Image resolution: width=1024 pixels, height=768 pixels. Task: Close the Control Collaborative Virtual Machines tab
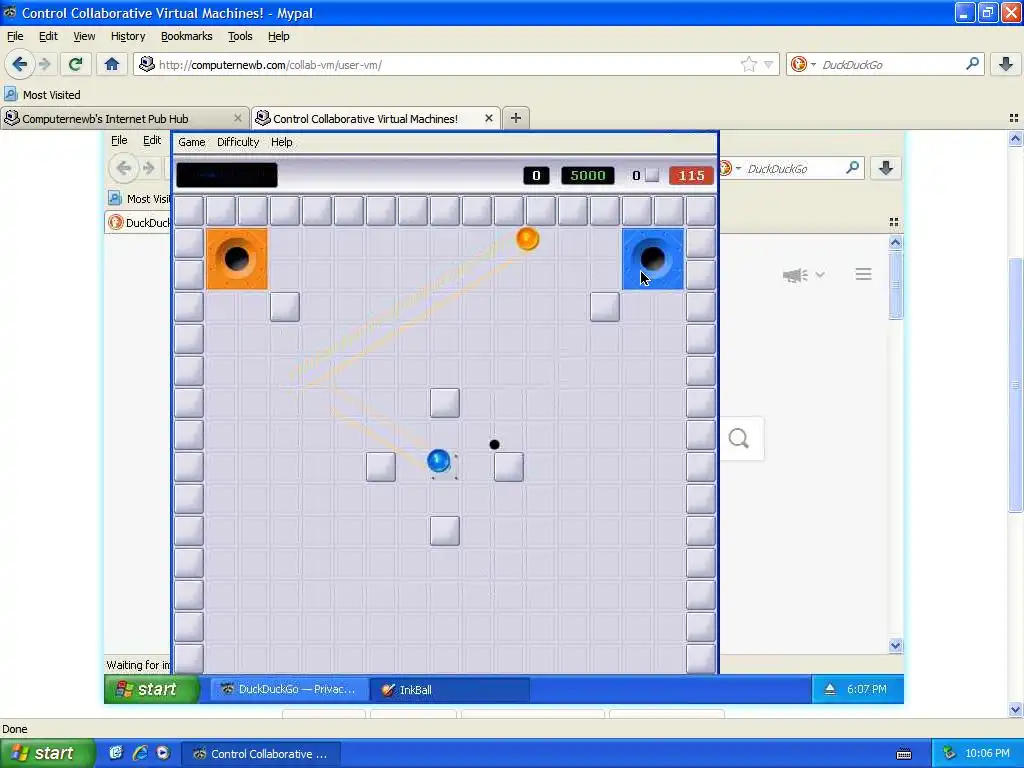pyautogui.click(x=488, y=118)
